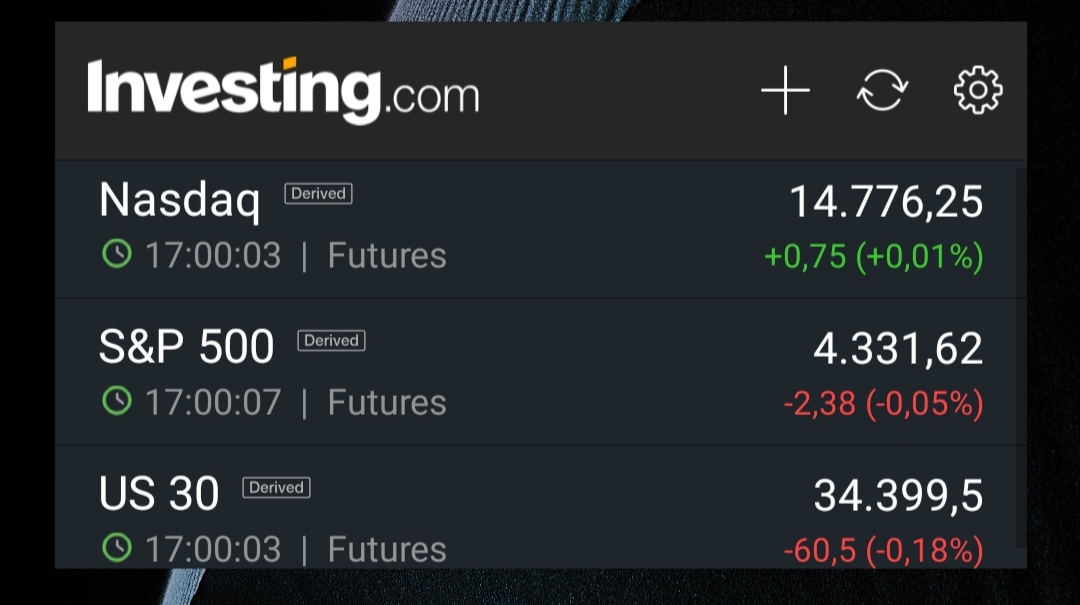This screenshot has height=605, width=1080.
Task: Open the S&P 500 instrument name
Action: 187,347
